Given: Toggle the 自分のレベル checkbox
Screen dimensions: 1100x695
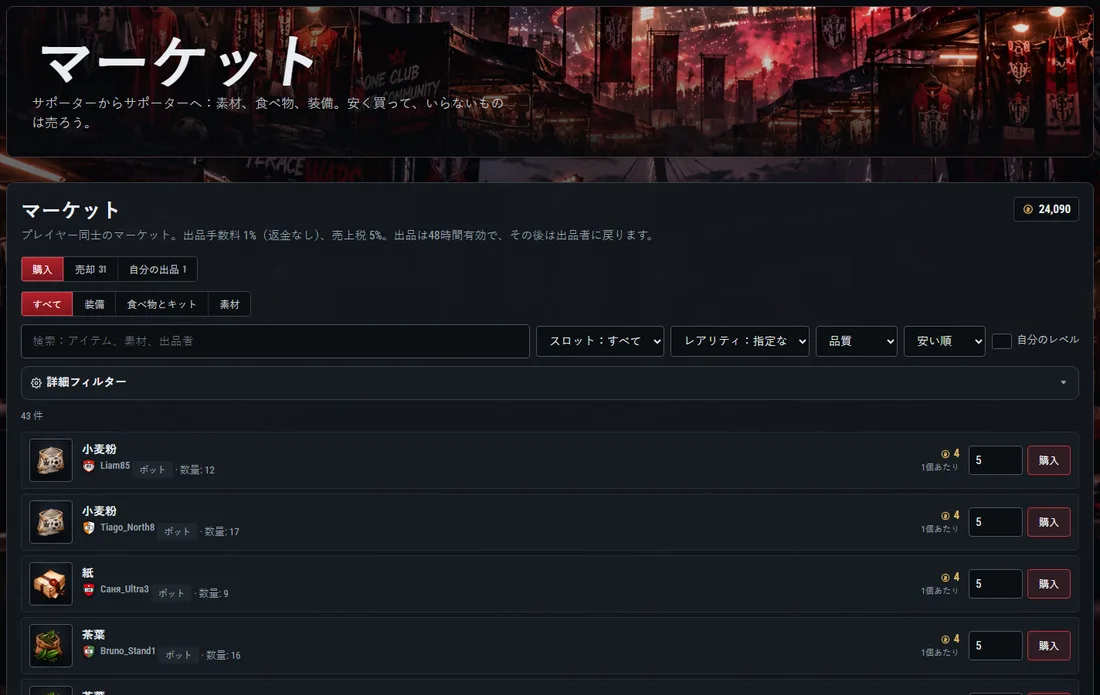Looking at the screenshot, I should point(1001,341).
